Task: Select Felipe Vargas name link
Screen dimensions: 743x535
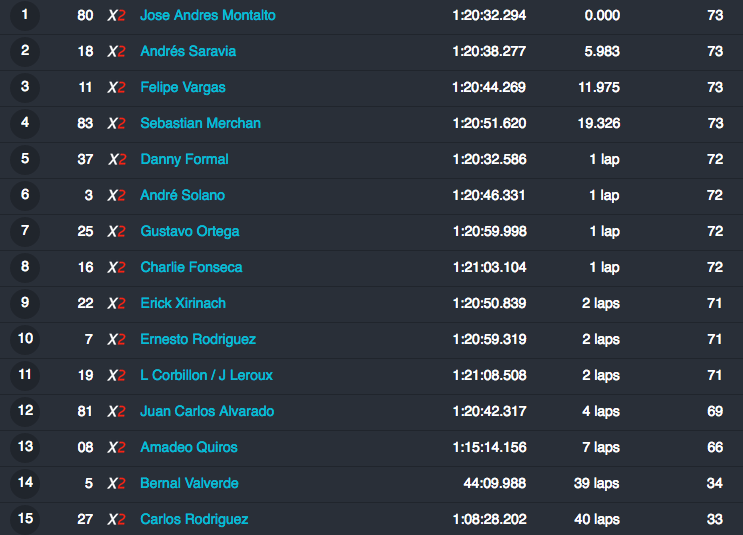Action: point(182,87)
